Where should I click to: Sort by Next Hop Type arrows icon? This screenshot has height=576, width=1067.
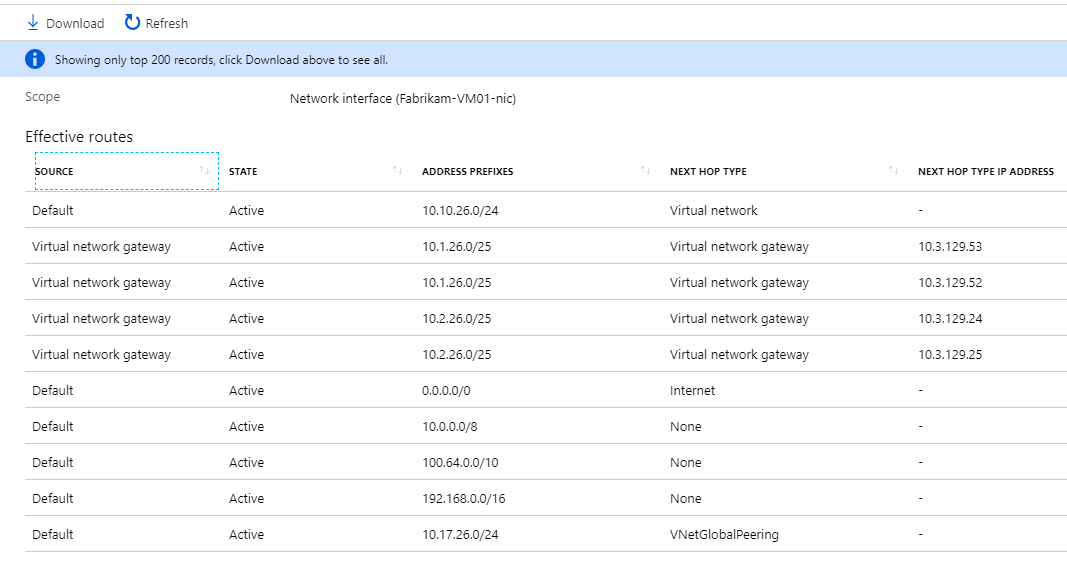893,171
